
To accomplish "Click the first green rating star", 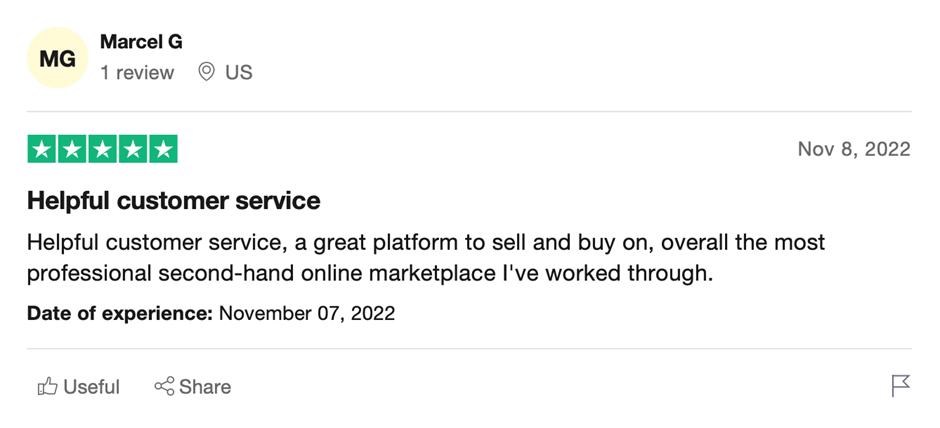I will (x=42, y=149).
